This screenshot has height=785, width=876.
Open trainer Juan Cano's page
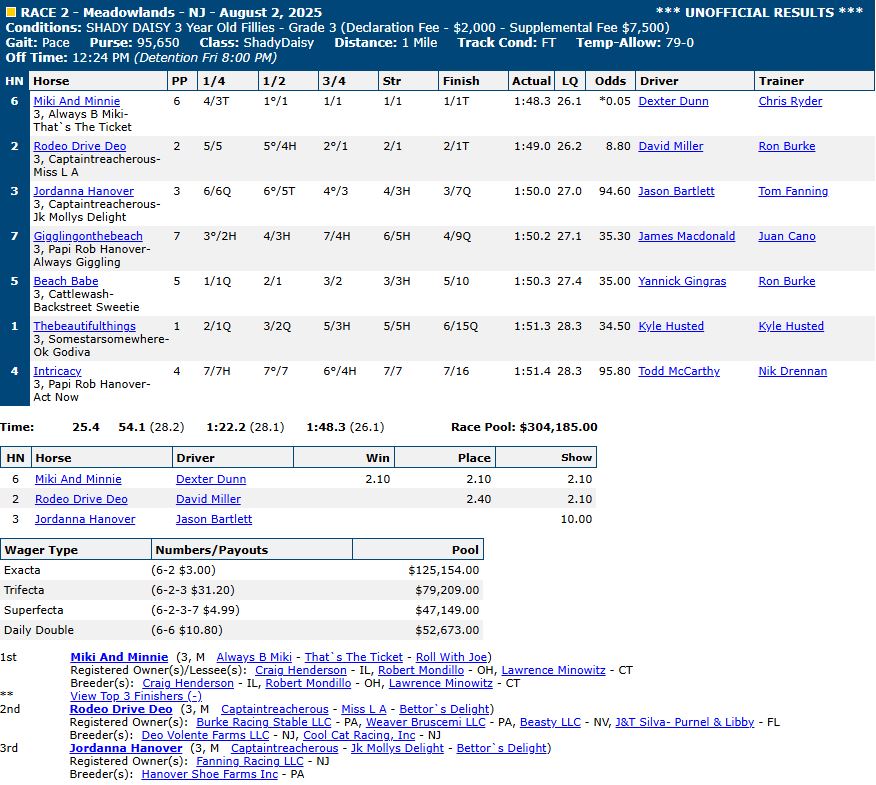tap(786, 237)
